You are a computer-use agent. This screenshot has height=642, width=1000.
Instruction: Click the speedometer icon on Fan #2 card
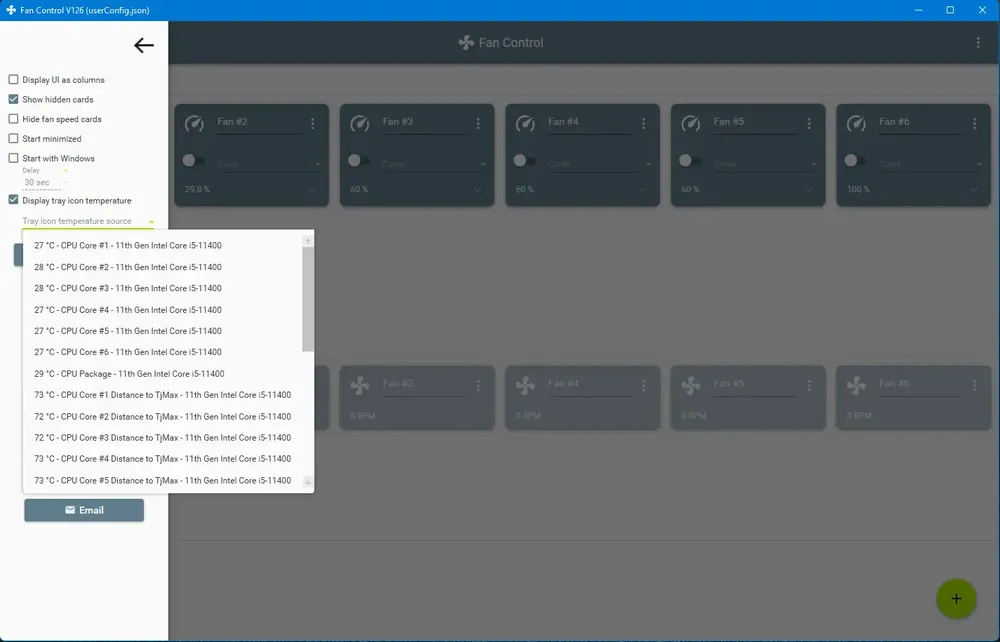[195, 123]
